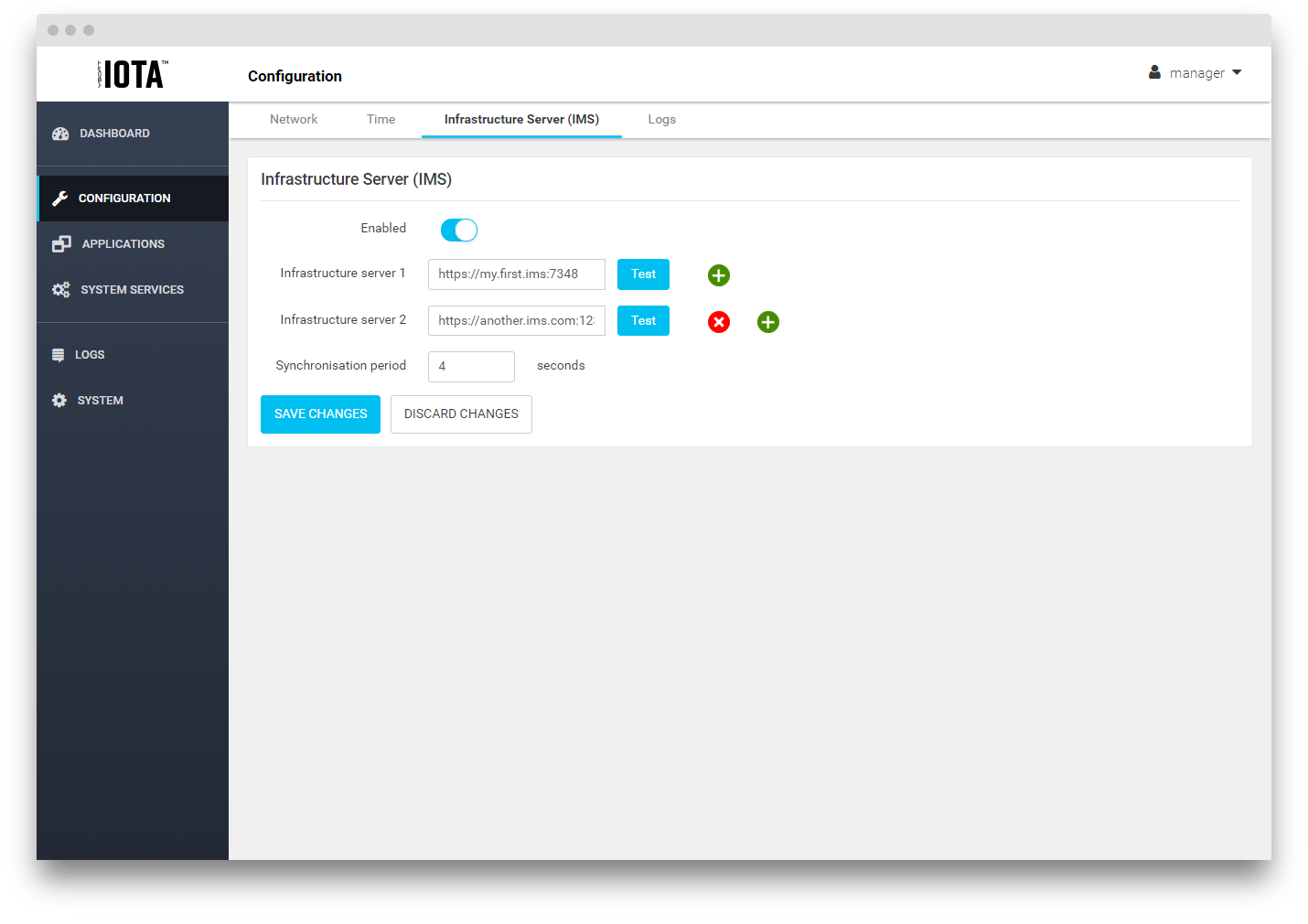The width and height of the screenshot is (1308, 924).
Task: Remove Infrastructure server 2 with red X
Action: [719, 322]
